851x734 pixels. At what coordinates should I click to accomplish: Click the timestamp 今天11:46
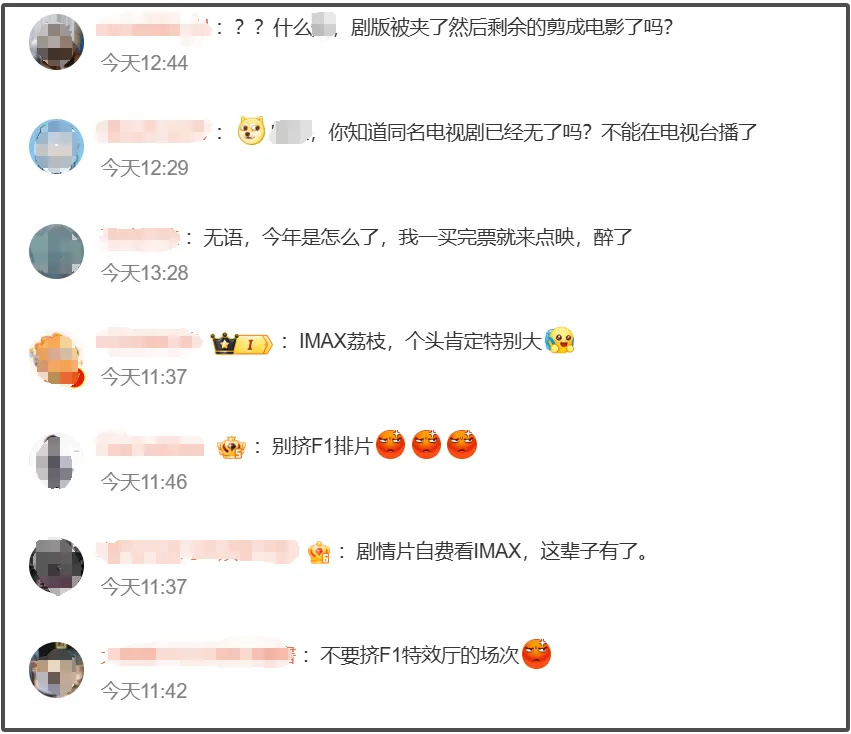(144, 482)
